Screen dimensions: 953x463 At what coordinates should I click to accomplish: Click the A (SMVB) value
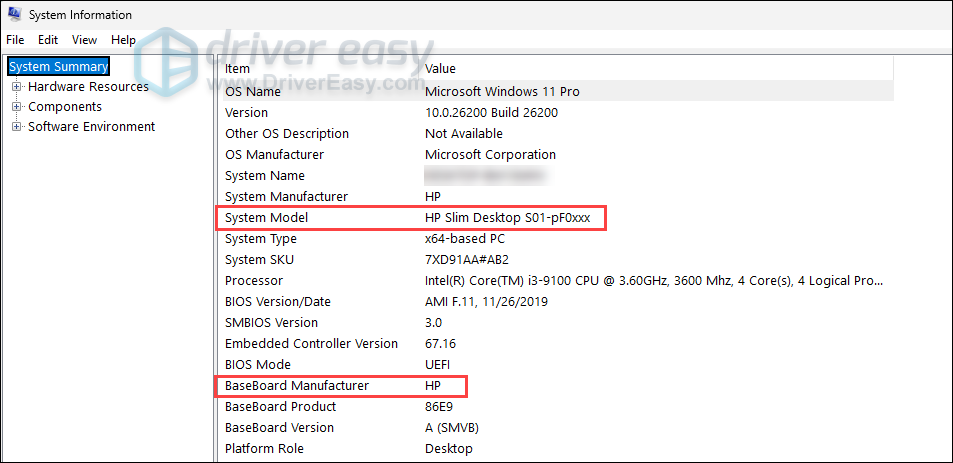pyautogui.click(x=452, y=428)
